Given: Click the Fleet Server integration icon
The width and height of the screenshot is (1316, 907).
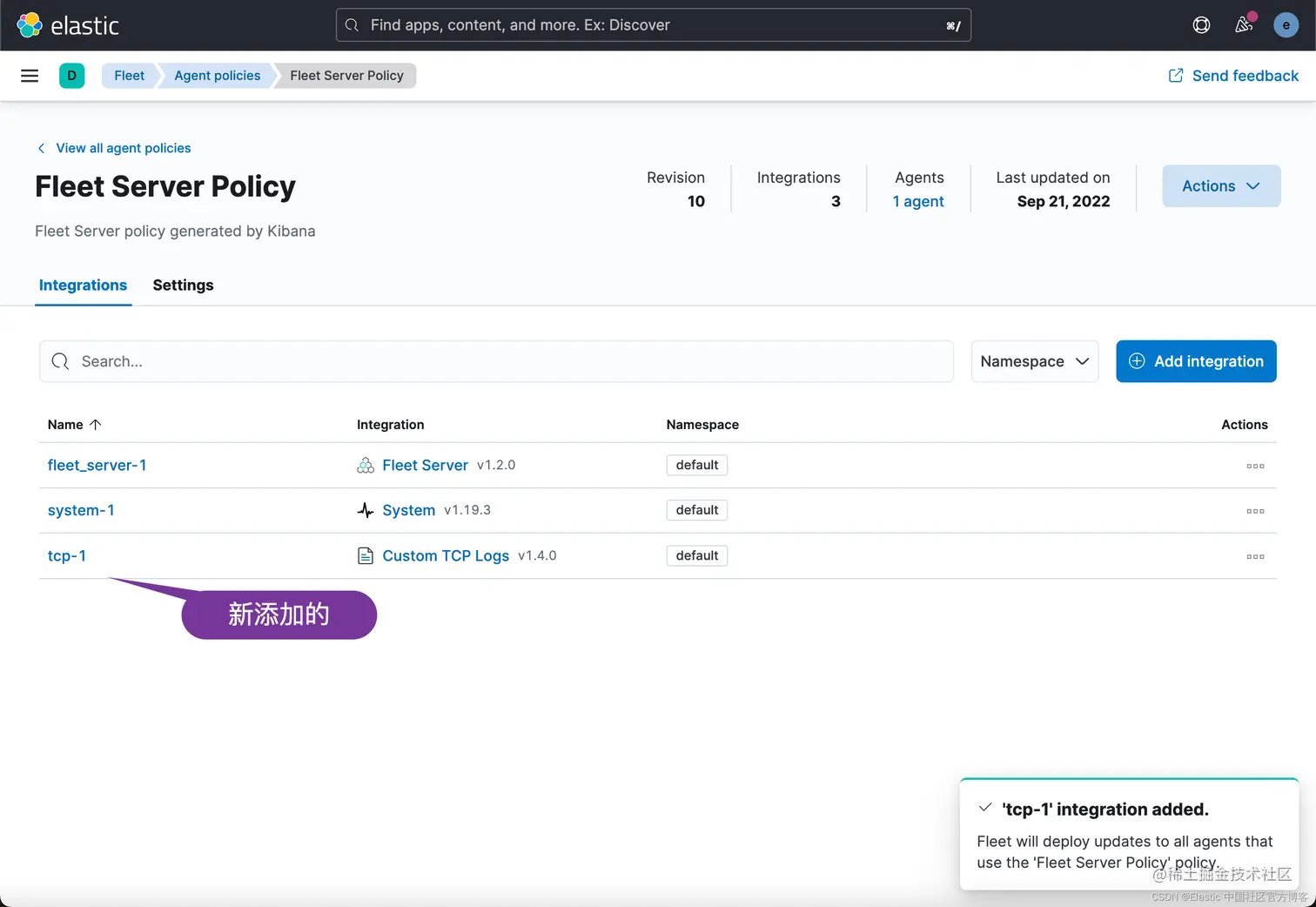Looking at the screenshot, I should click(x=366, y=466).
